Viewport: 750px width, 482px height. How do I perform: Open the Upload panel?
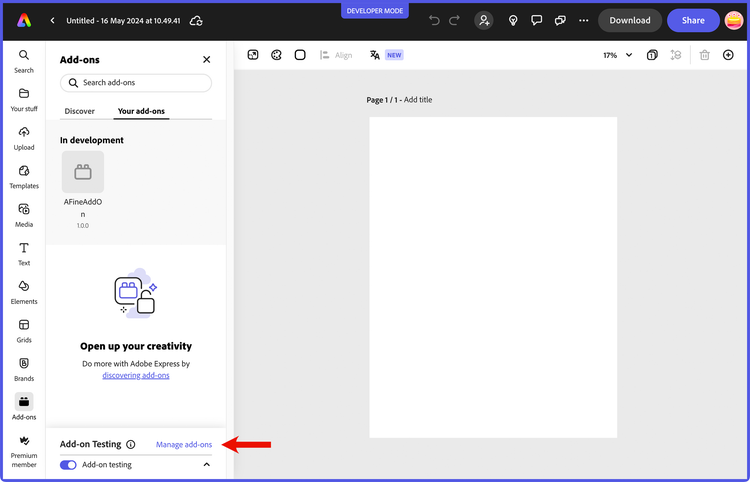(24, 138)
